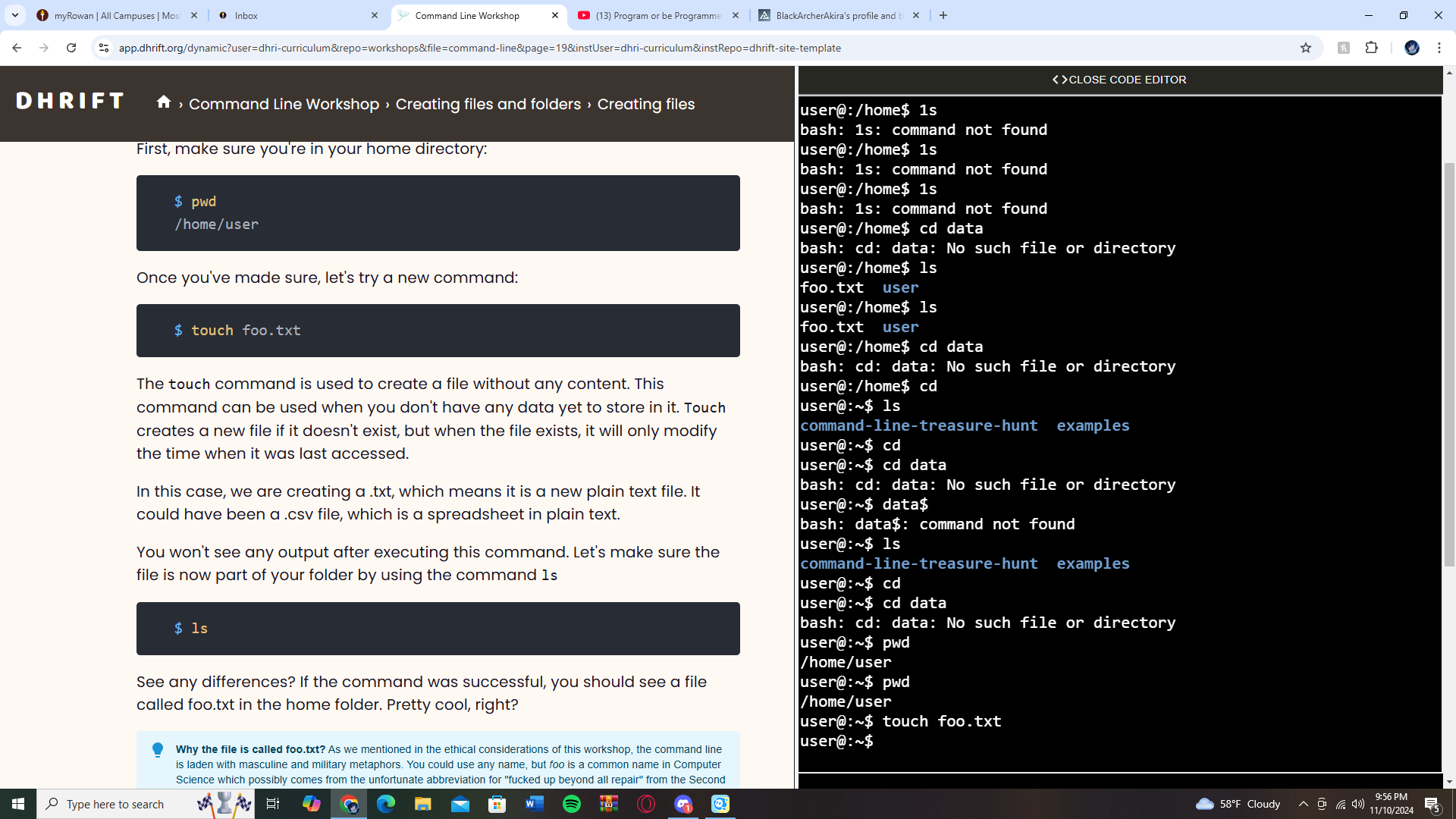The width and height of the screenshot is (1456, 819).
Task: Expand the tab search dropdown
Action: click(x=15, y=15)
